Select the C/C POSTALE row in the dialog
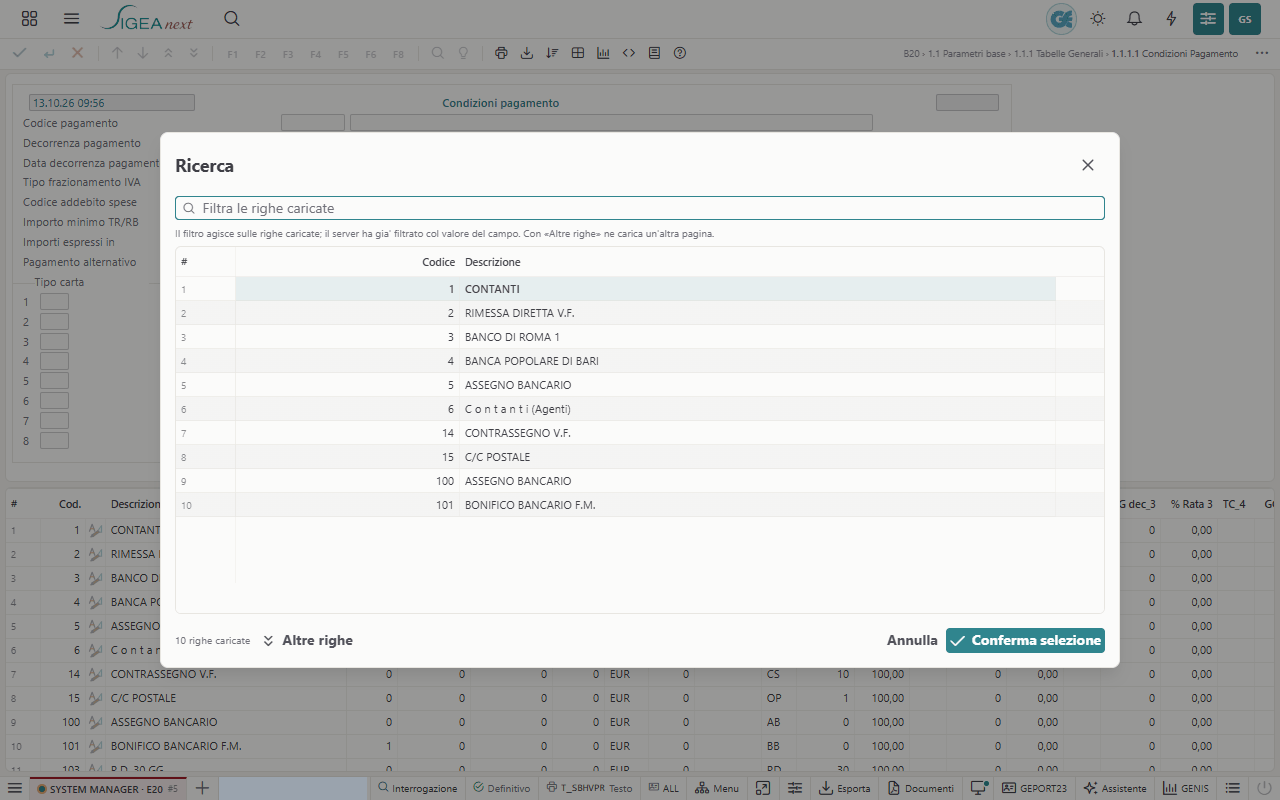The height and width of the screenshot is (800, 1280). click(x=640, y=457)
